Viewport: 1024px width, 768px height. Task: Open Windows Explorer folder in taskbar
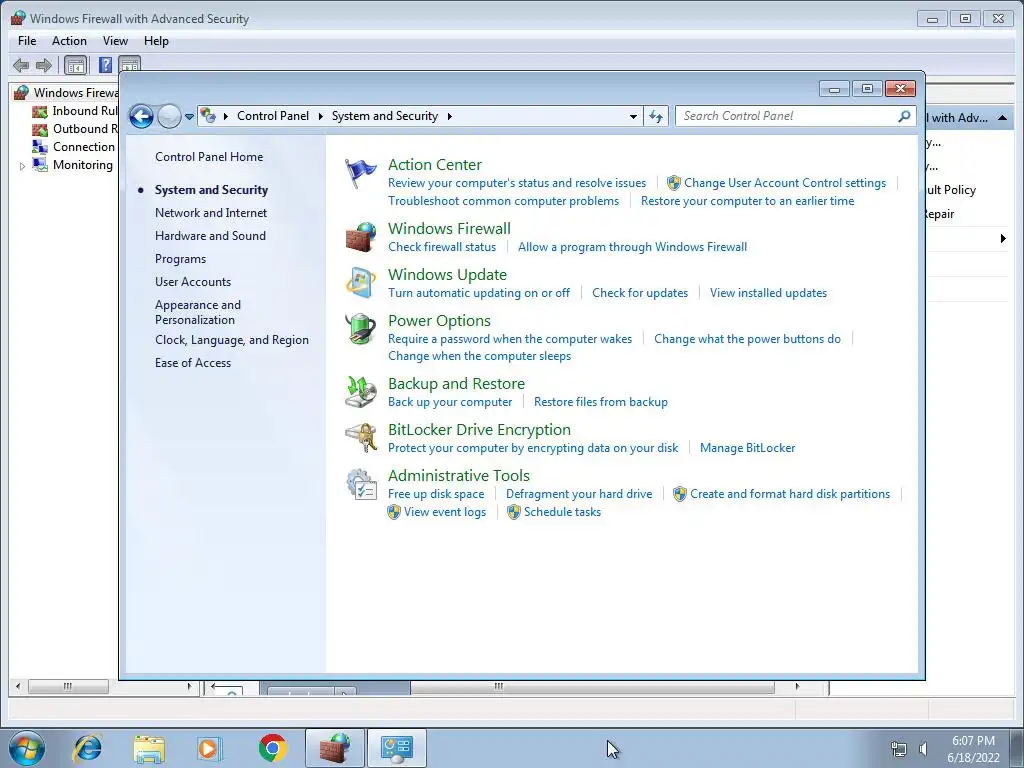149,748
